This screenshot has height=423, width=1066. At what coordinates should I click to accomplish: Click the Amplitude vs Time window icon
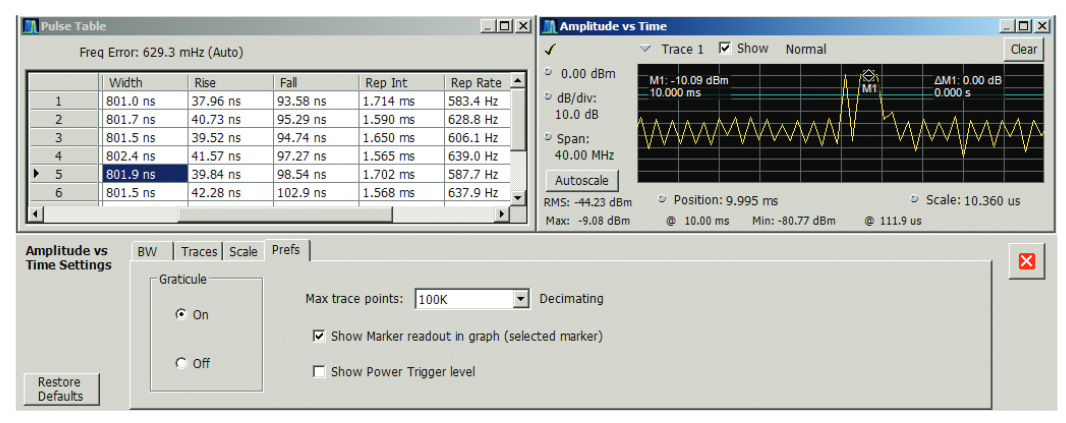coord(549,26)
